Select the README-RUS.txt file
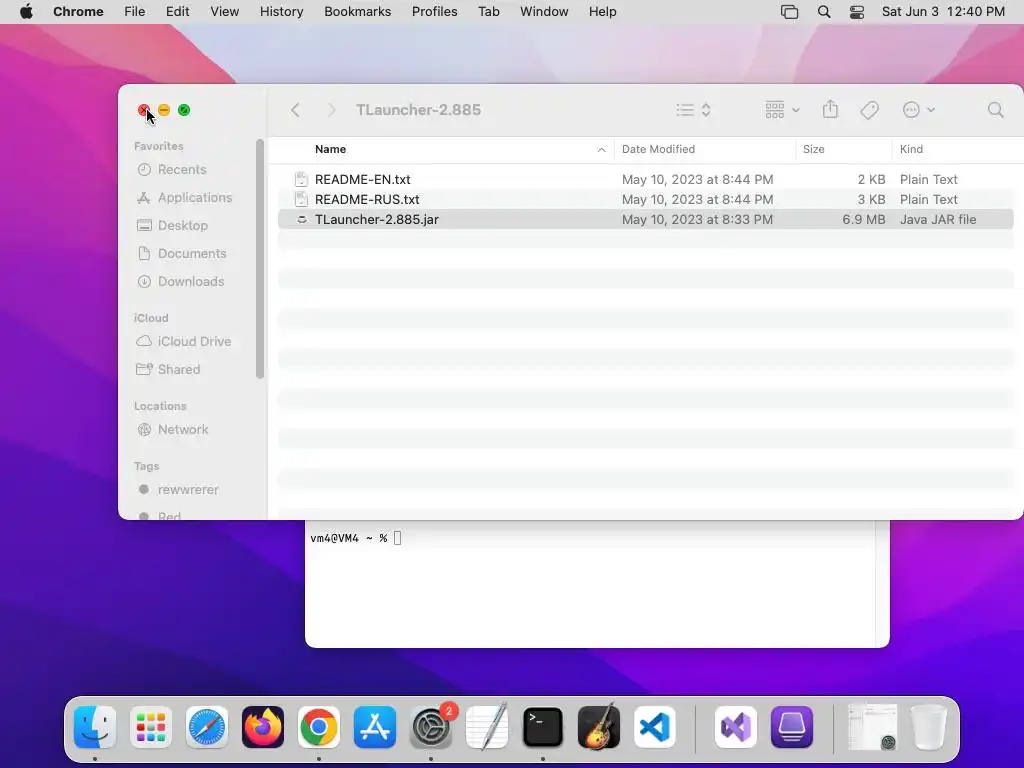 (645, 199)
